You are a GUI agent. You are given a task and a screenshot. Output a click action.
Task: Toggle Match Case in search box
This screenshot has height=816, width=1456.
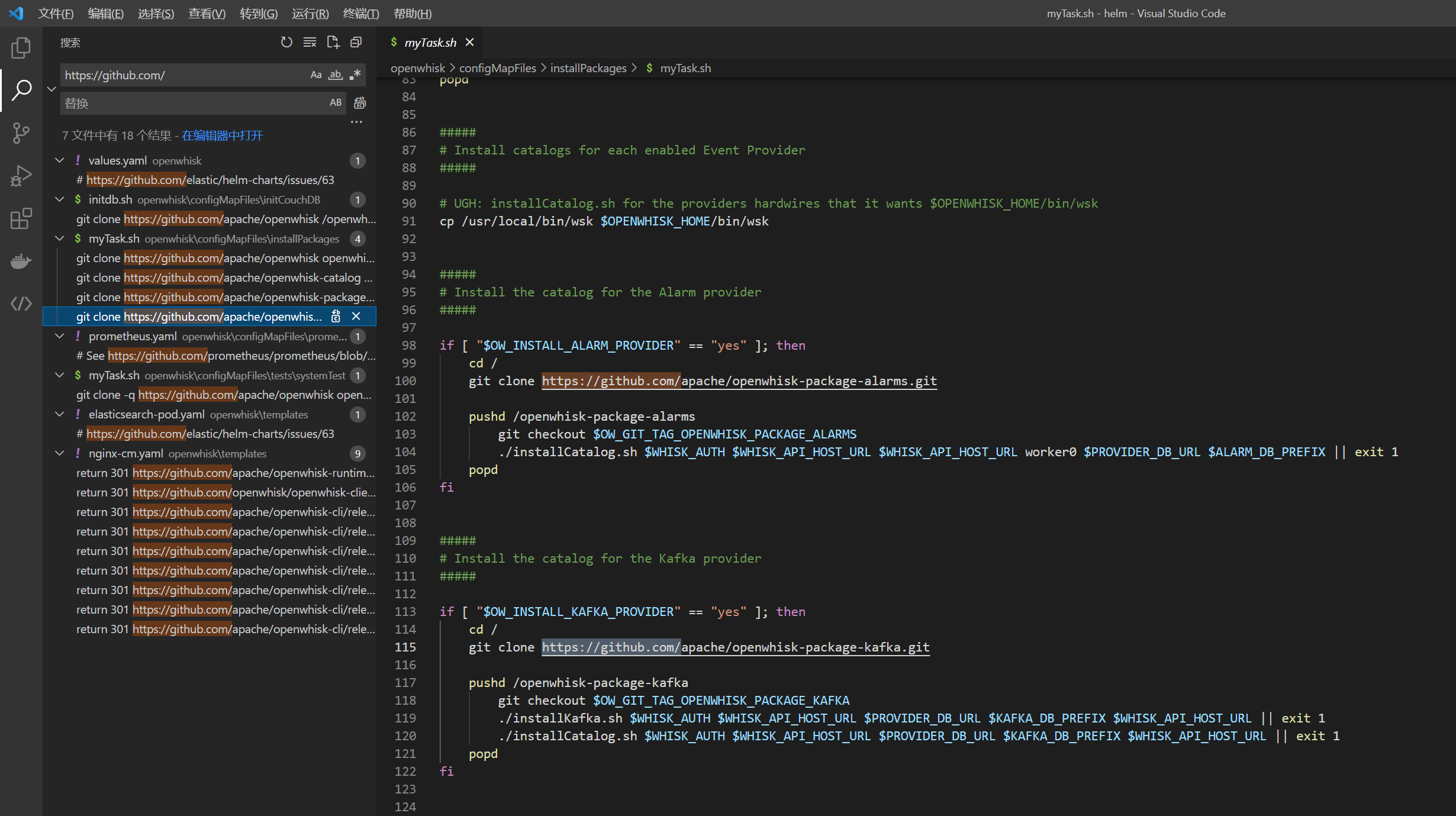(x=316, y=75)
